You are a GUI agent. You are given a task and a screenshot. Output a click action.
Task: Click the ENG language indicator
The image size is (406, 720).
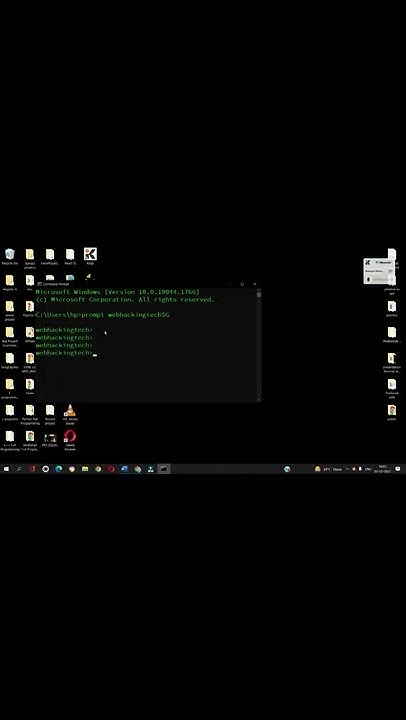(368, 469)
